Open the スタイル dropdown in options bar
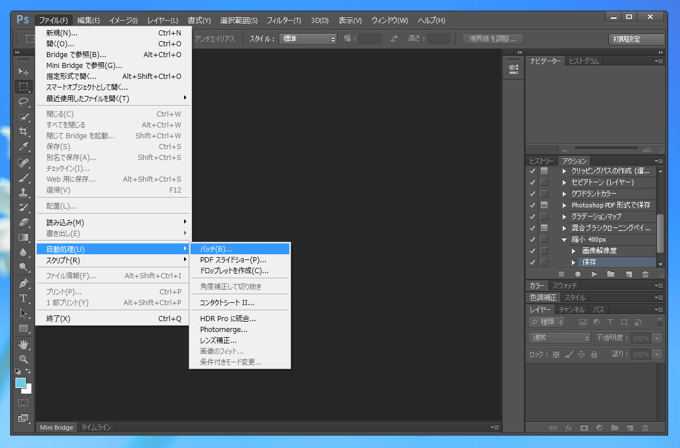 (308, 39)
